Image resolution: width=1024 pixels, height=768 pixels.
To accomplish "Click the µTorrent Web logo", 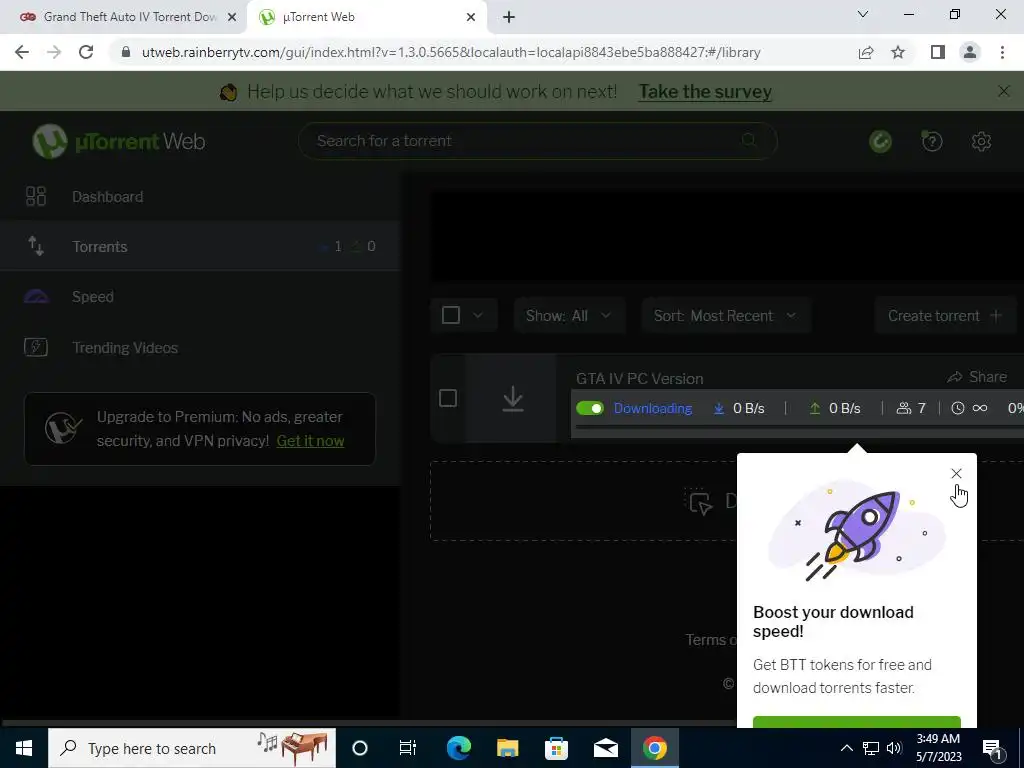I will point(119,141).
